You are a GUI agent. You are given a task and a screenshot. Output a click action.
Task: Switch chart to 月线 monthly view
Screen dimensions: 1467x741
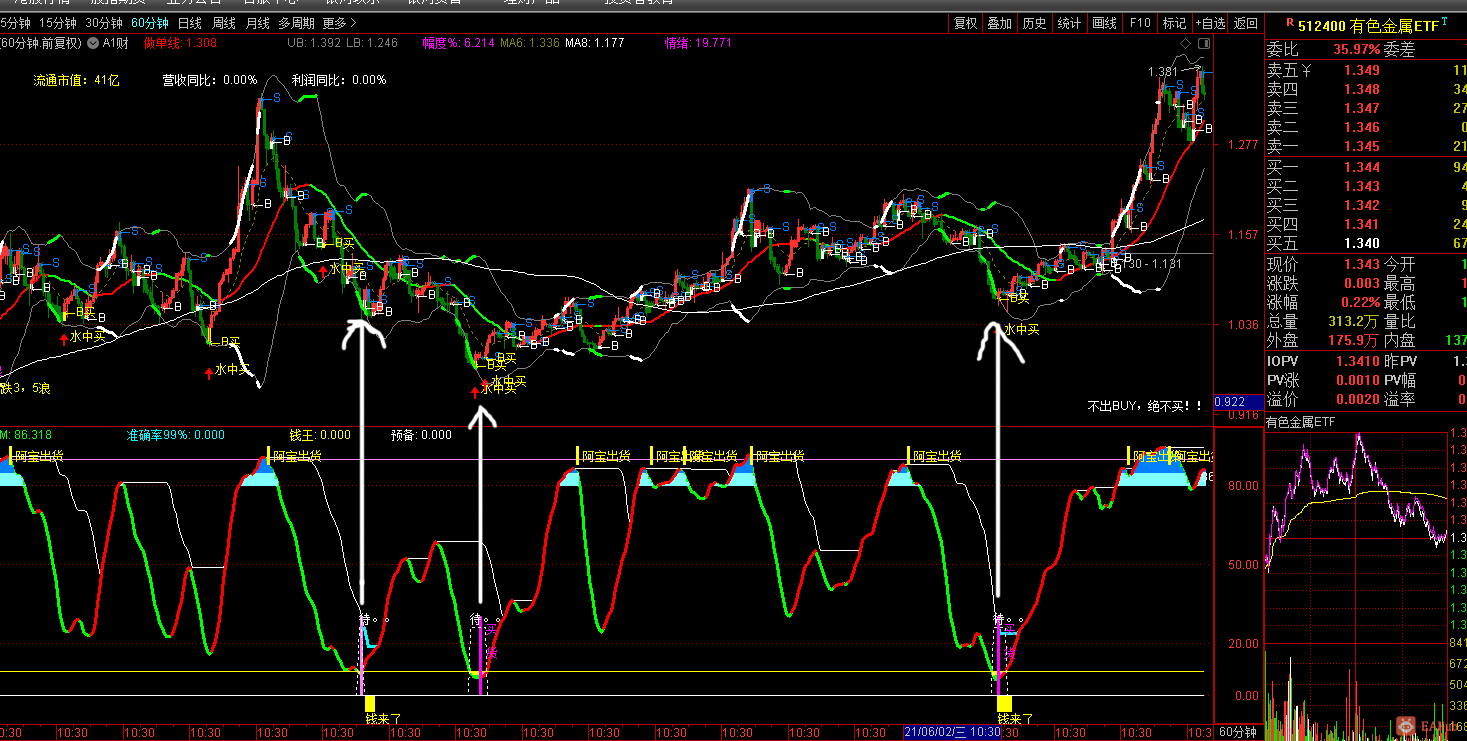click(x=258, y=23)
